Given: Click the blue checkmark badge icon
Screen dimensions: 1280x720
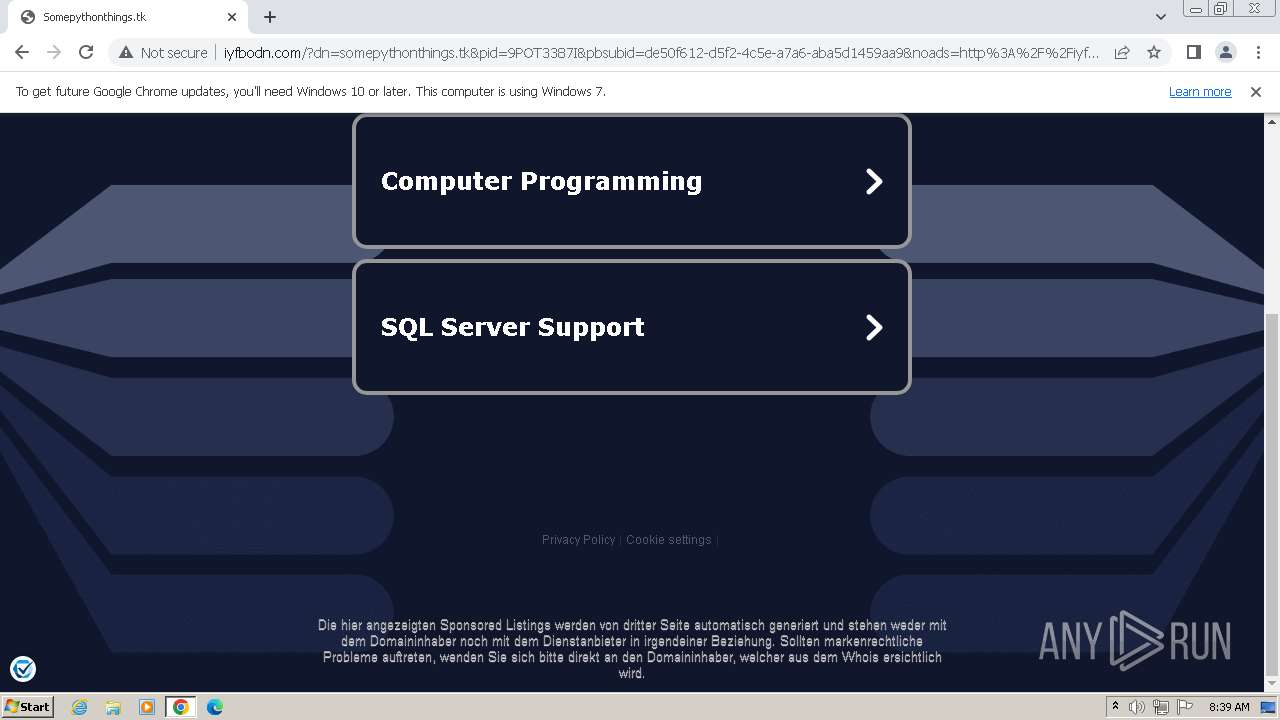Looking at the screenshot, I should point(23,669).
